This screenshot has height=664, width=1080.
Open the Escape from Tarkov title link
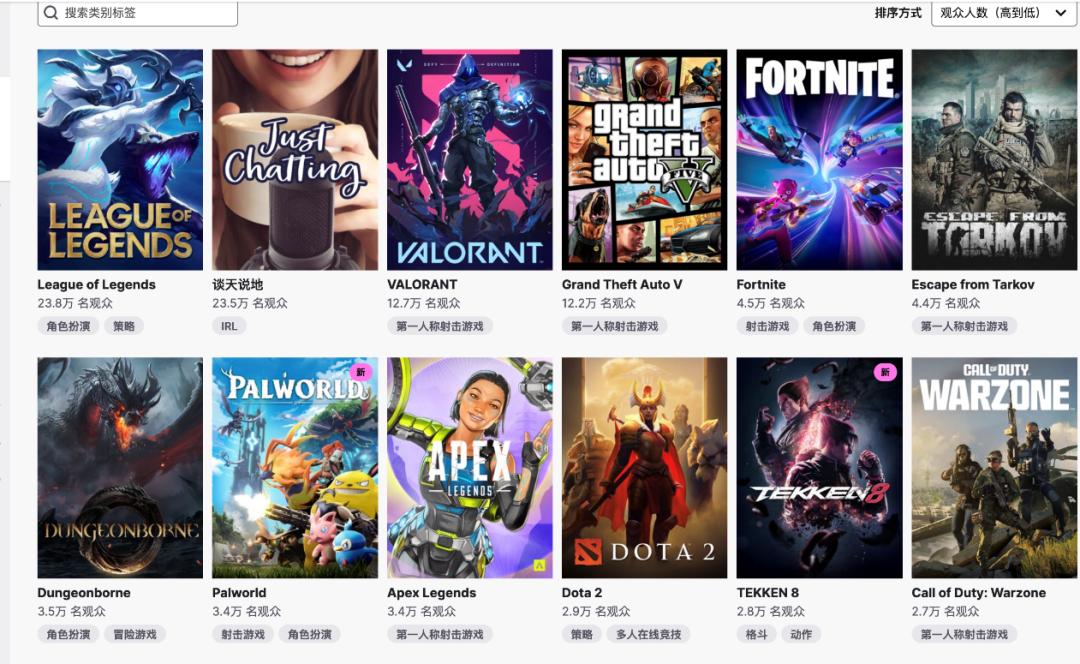point(973,284)
